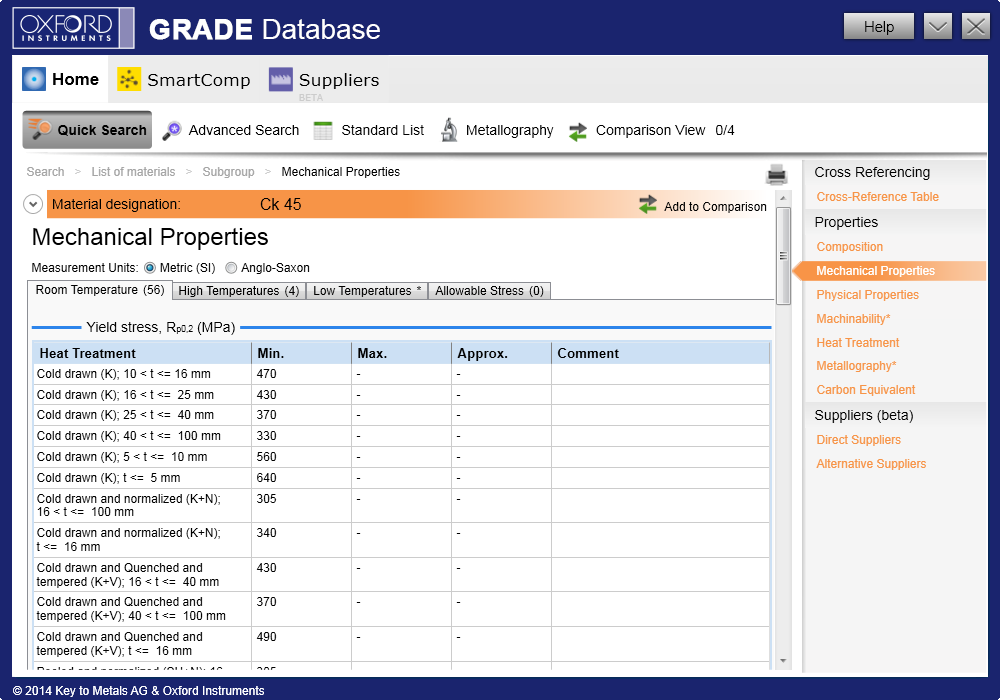Image resolution: width=1000 pixels, height=700 pixels.
Task: Click the Min value 640
Action: tap(267, 478)
